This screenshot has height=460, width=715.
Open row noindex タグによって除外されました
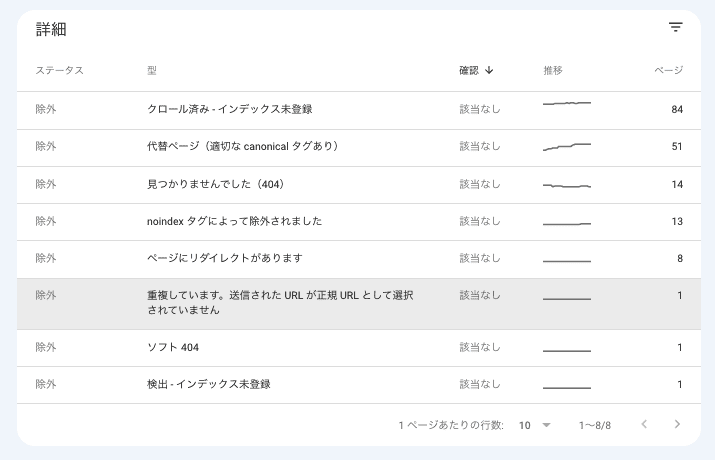click(359, 222)
